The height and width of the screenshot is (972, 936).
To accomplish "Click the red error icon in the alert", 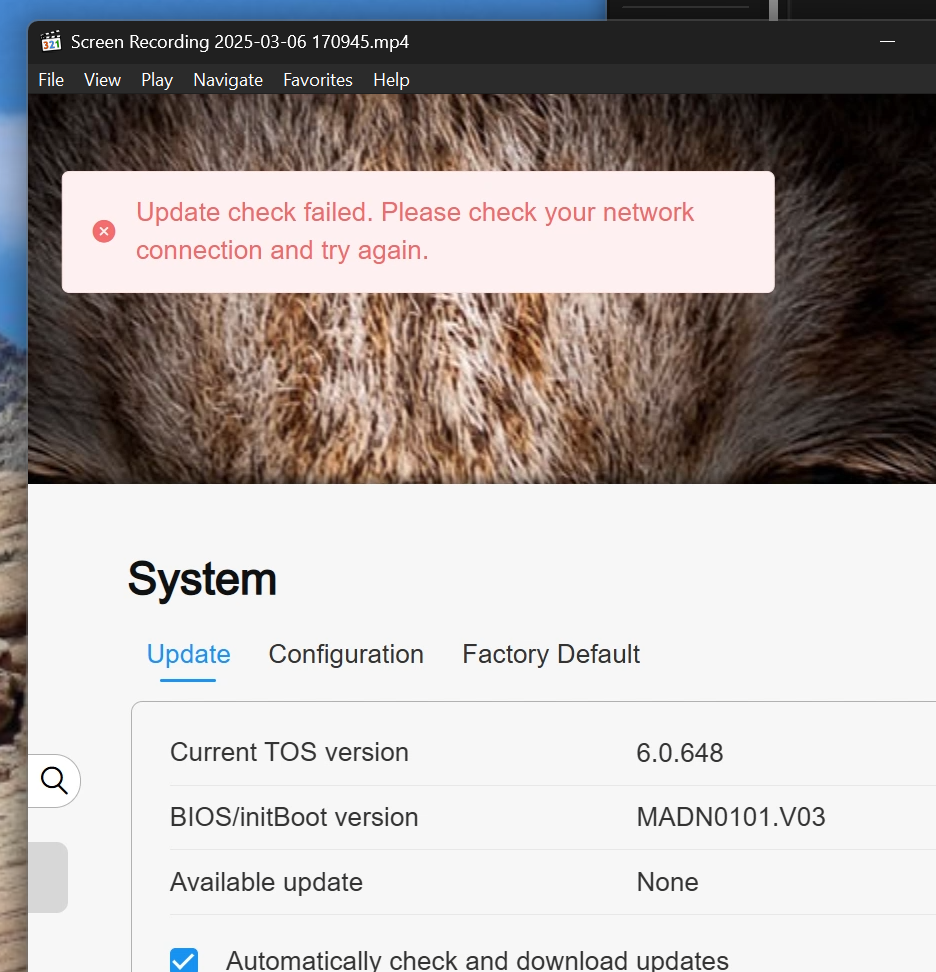I will click(104, 231).
